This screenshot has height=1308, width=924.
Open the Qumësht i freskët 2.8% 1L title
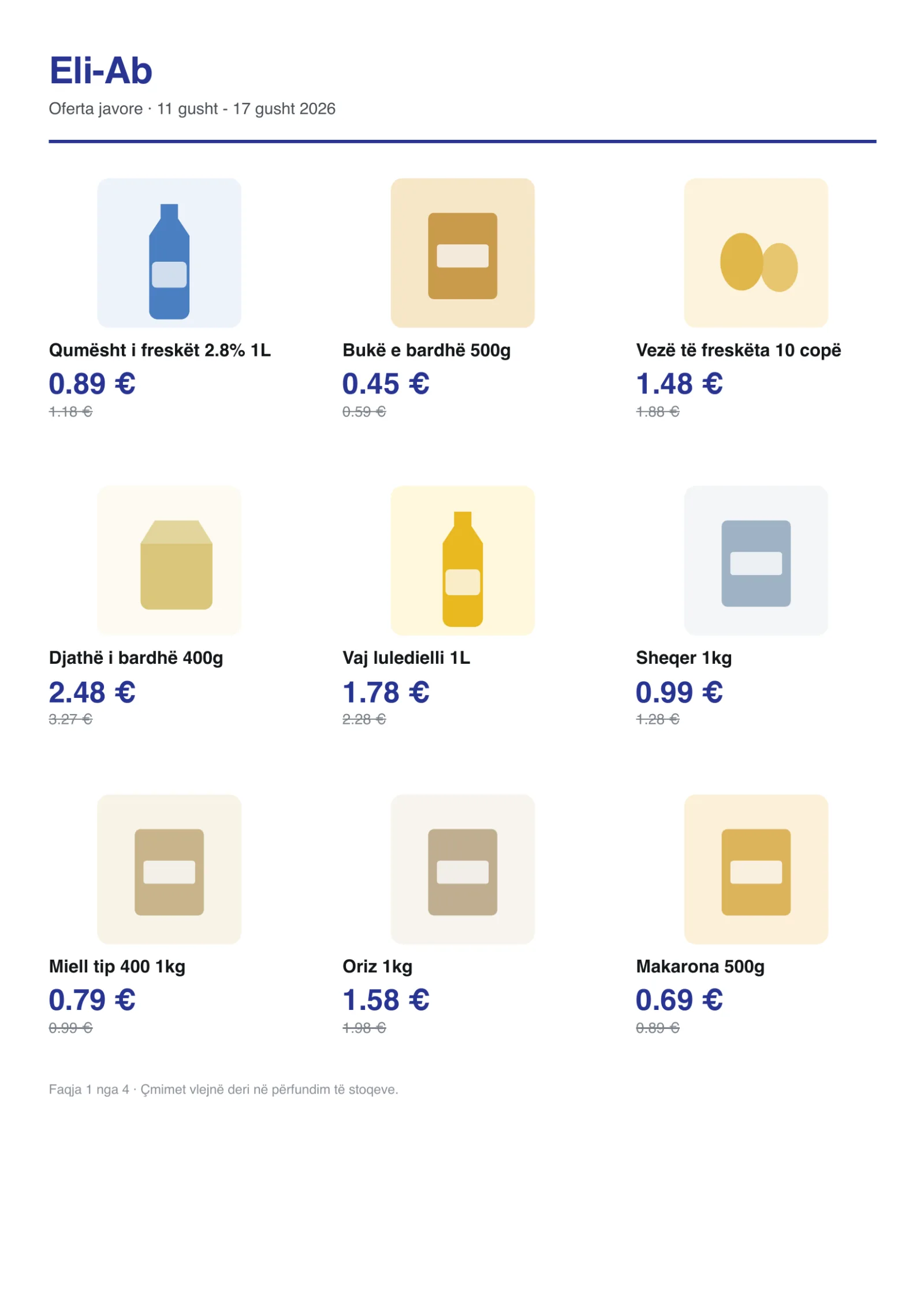click(160, 350)
